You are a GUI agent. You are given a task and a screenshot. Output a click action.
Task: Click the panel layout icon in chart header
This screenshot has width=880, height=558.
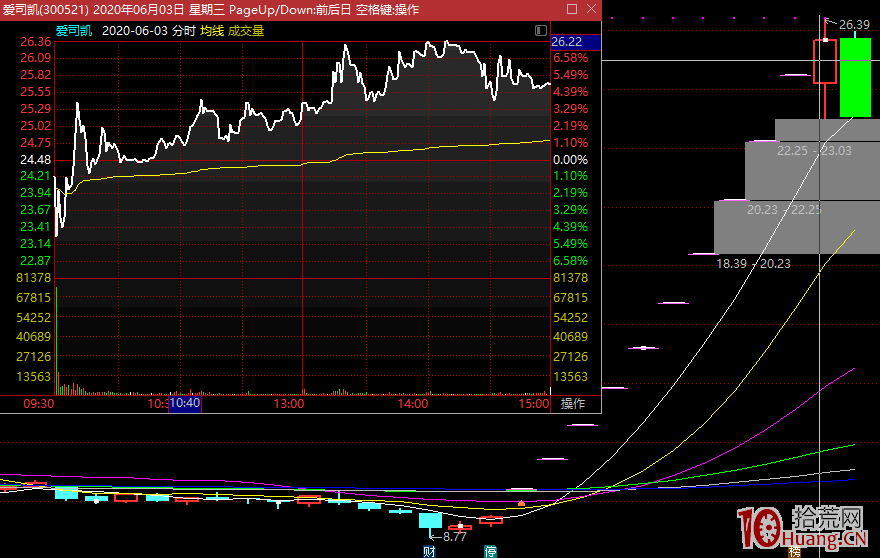[x=541, y=31]
